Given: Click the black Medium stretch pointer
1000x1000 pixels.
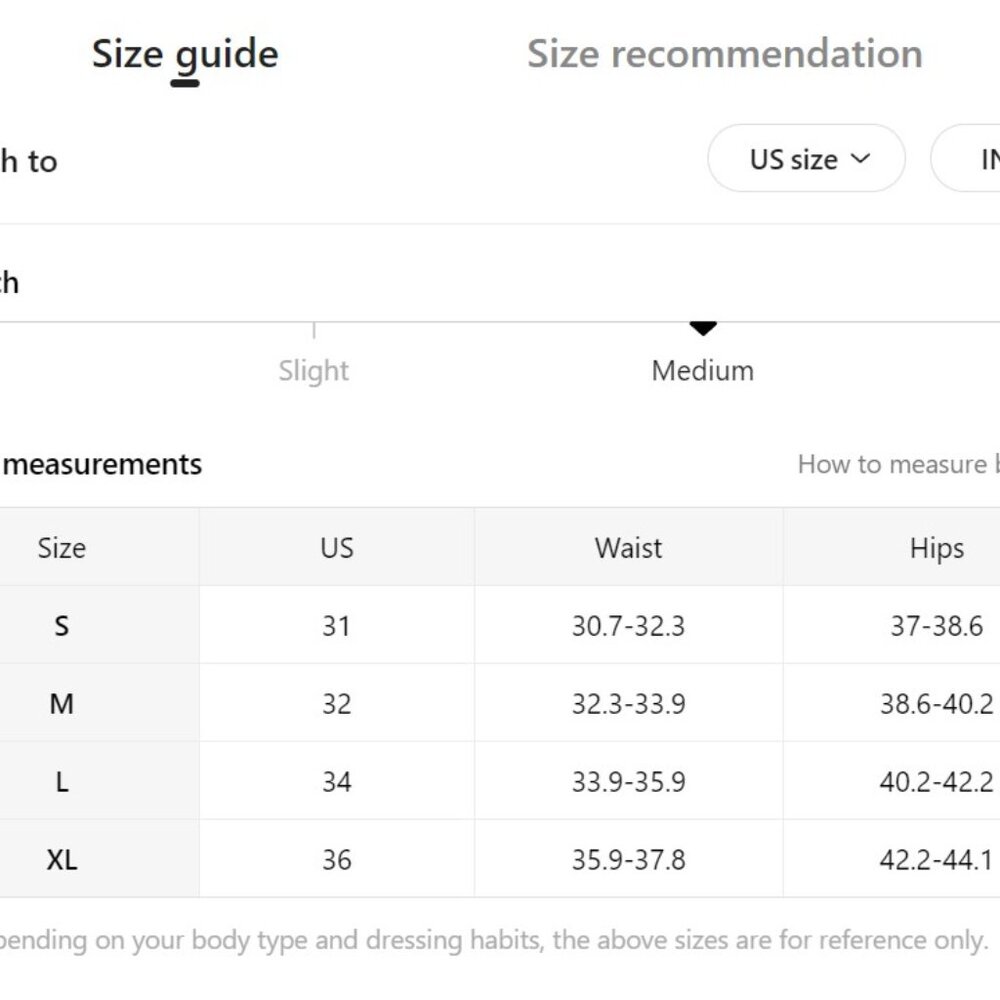Looking at the screenshot, I should 703,328.
